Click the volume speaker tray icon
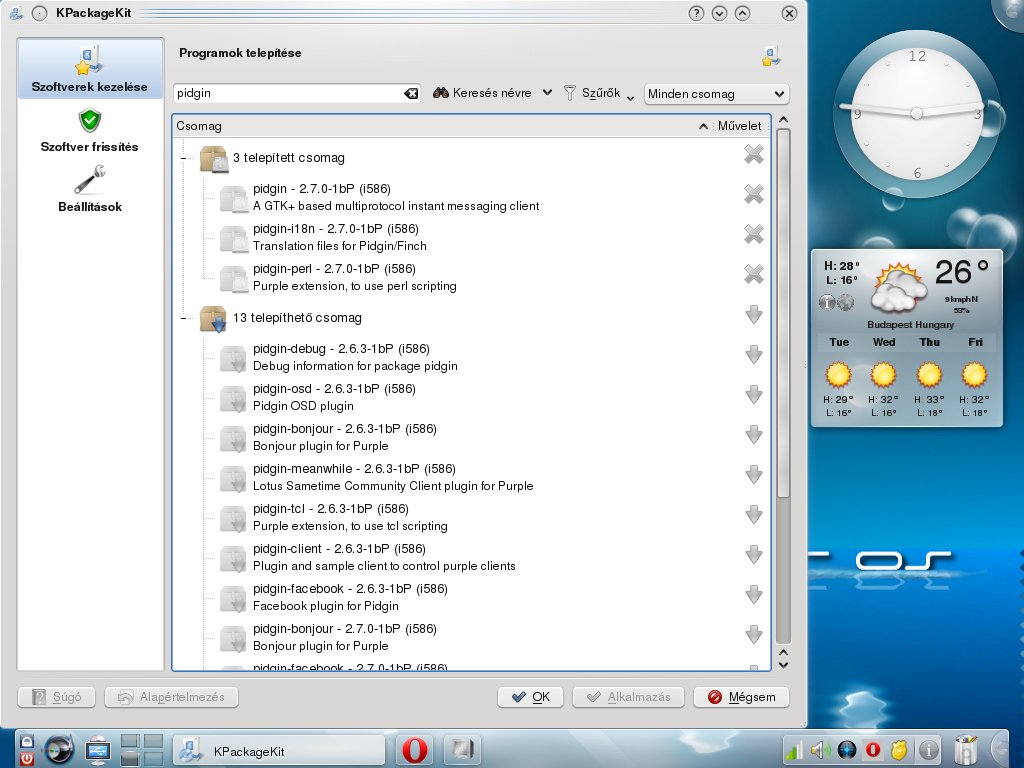The image size is (1024, 768). (x=819, y=750)
